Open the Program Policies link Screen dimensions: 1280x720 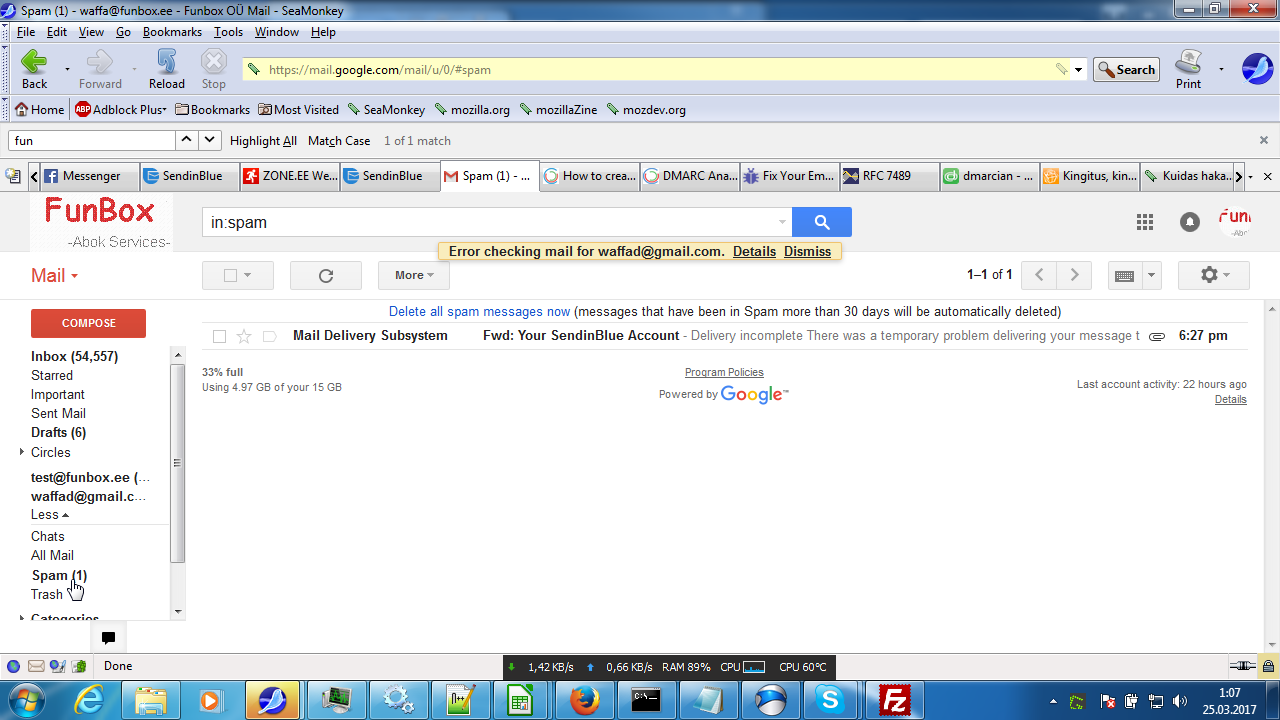pyautogui.click(x=724, y=373)
